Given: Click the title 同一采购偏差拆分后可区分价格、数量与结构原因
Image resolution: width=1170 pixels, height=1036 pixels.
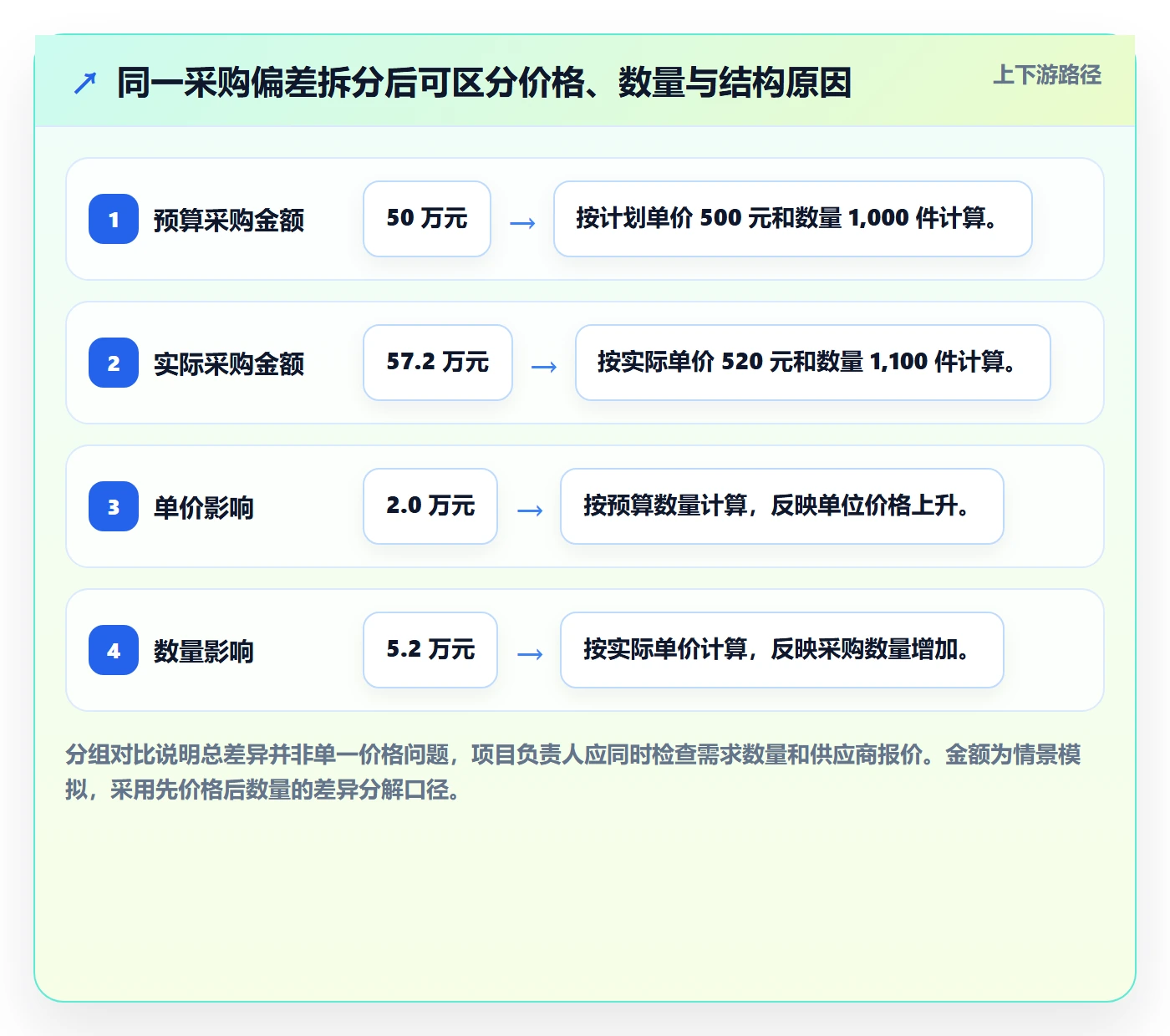Looking at the screenshot, I should click(484, 83).
